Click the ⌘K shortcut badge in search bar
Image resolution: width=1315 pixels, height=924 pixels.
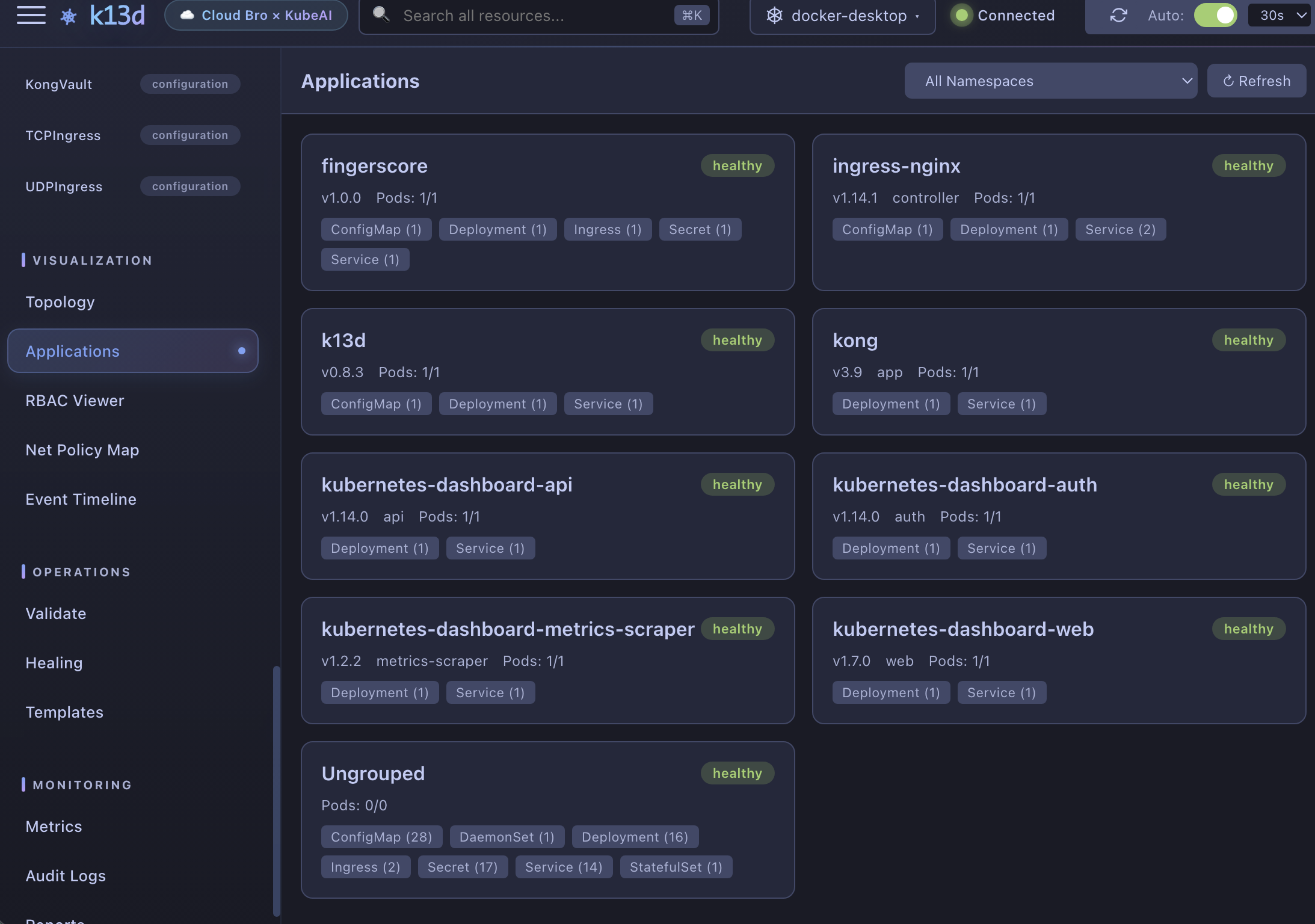pos(692,15)
